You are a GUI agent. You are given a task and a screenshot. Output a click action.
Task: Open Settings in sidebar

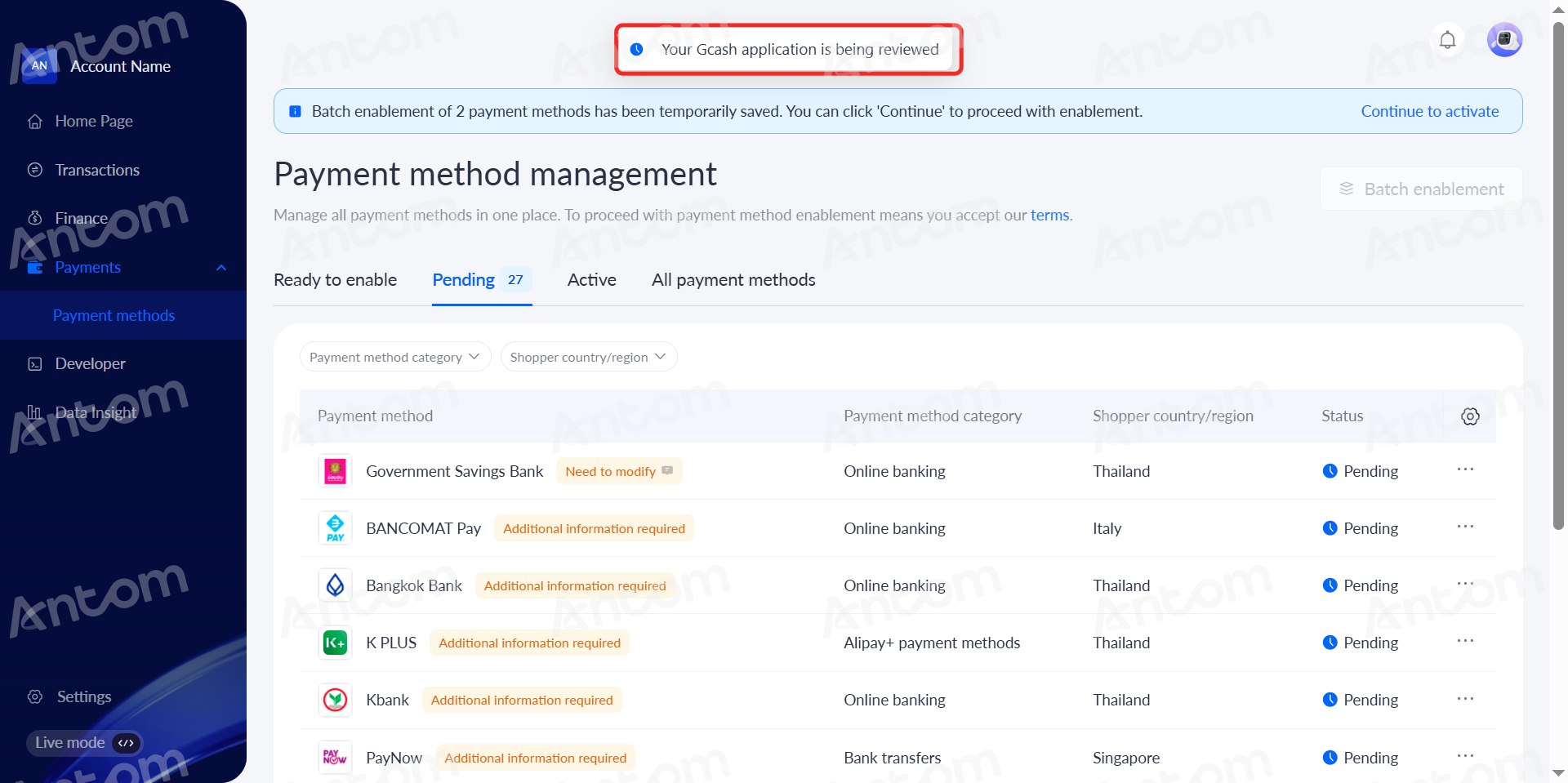[x=84, y=696]
